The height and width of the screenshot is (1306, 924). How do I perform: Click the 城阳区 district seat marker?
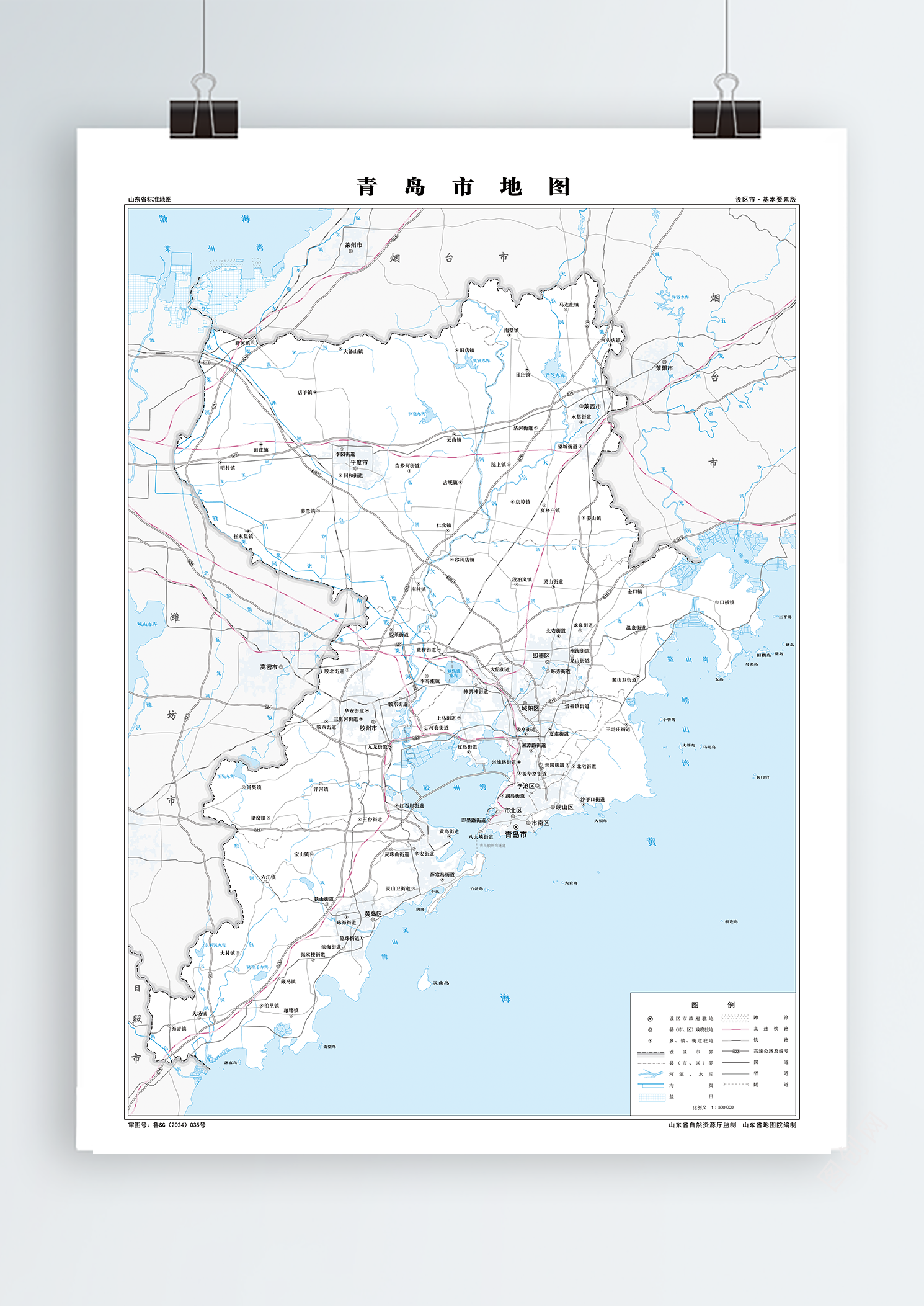point(525,702)
